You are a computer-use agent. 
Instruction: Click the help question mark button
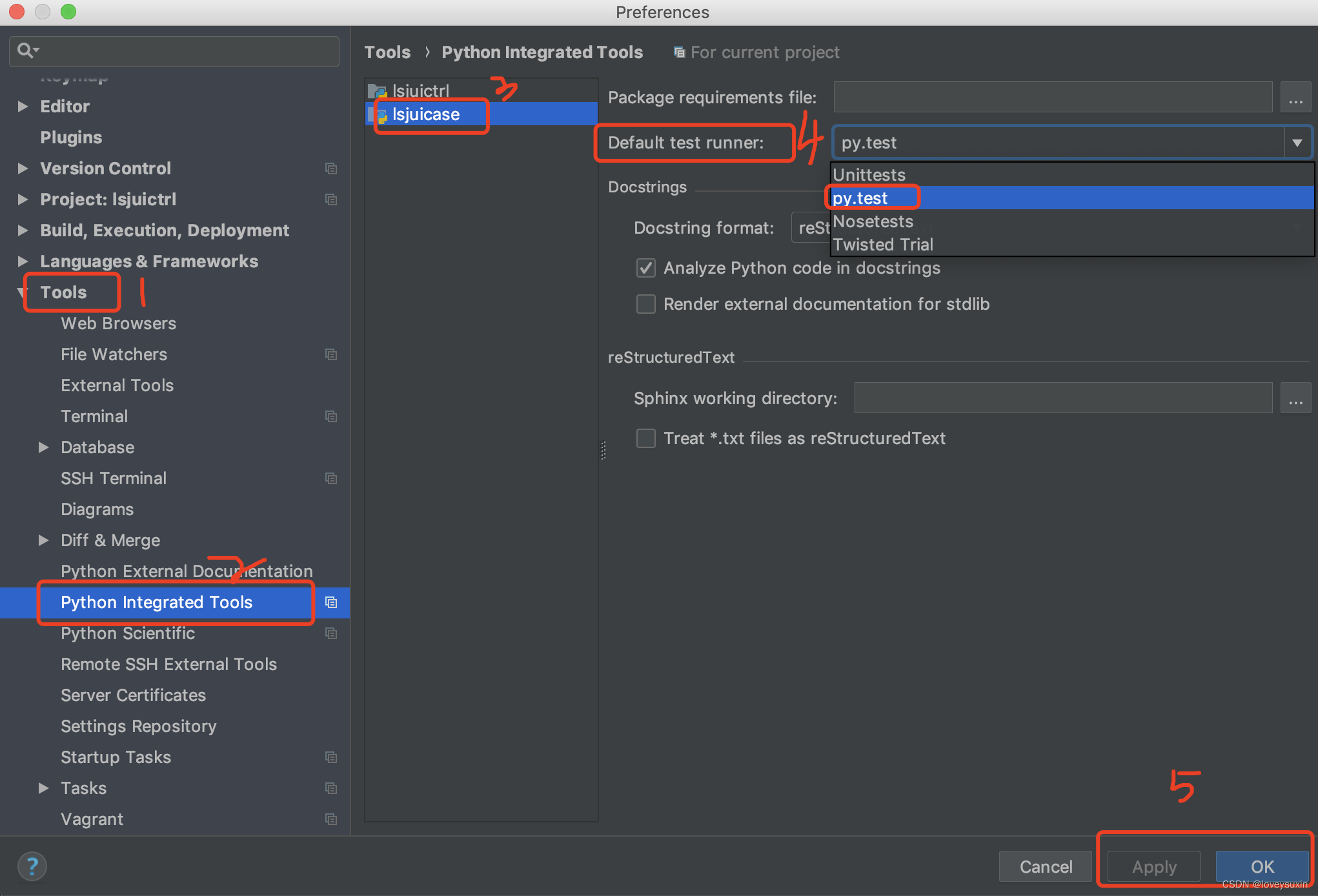(32, 866)
